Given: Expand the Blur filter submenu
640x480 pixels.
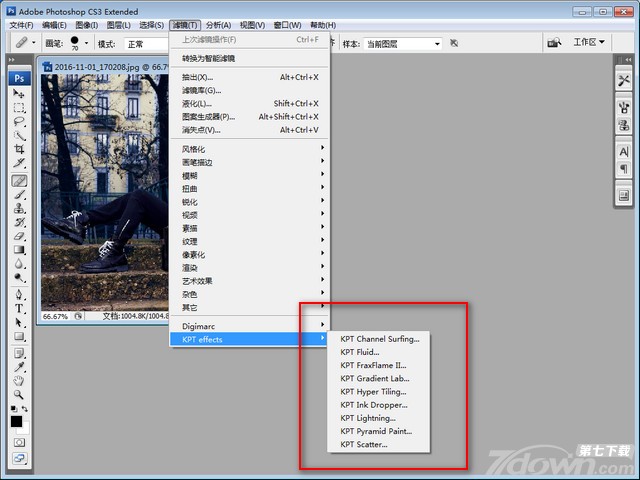Looking at the screenshot, I should point(250,175).
